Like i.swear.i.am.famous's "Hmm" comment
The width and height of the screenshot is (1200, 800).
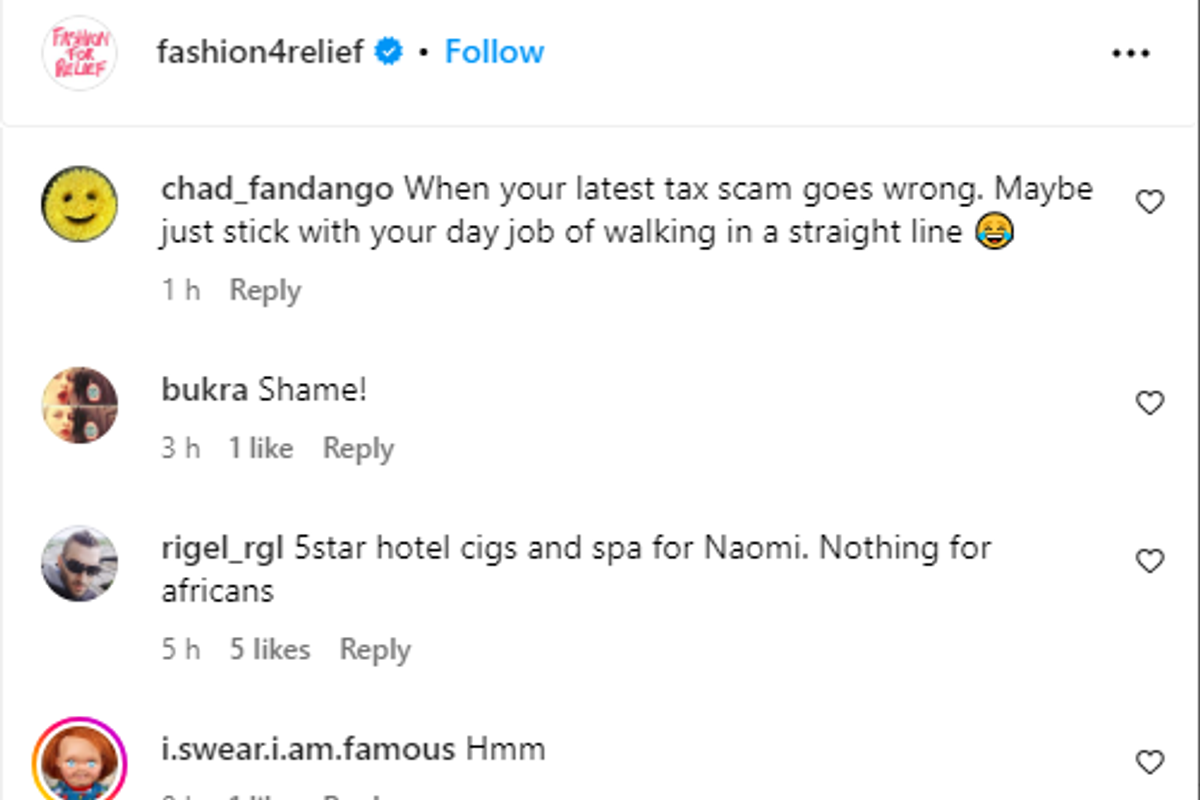[1150, 763]
